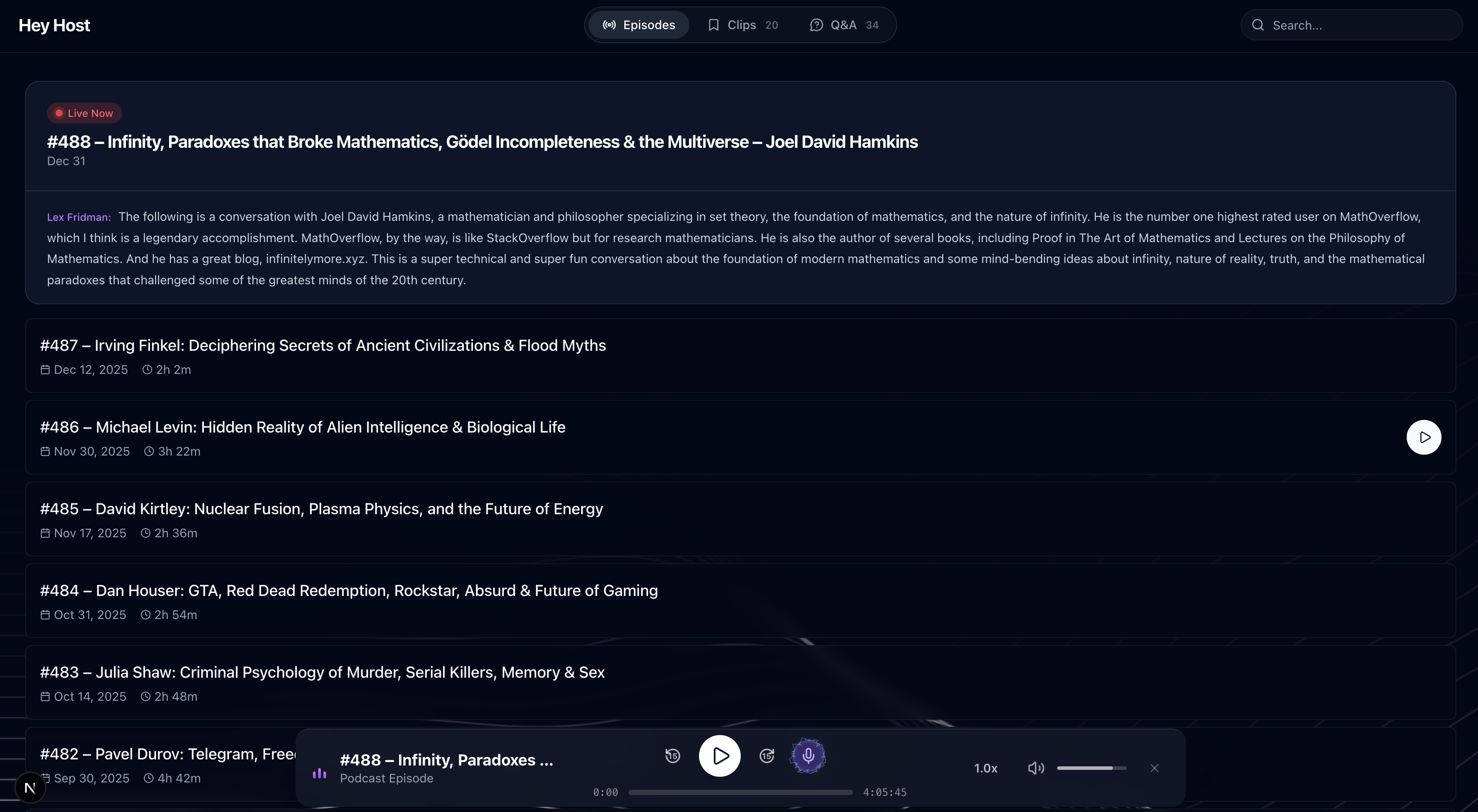Adjust the volume slider

click(x=1091, y=768)
